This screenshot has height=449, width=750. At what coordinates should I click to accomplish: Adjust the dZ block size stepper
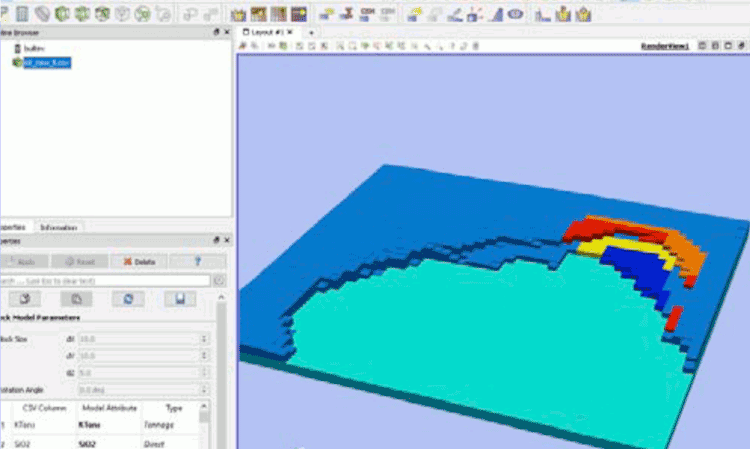coord(205,371)
